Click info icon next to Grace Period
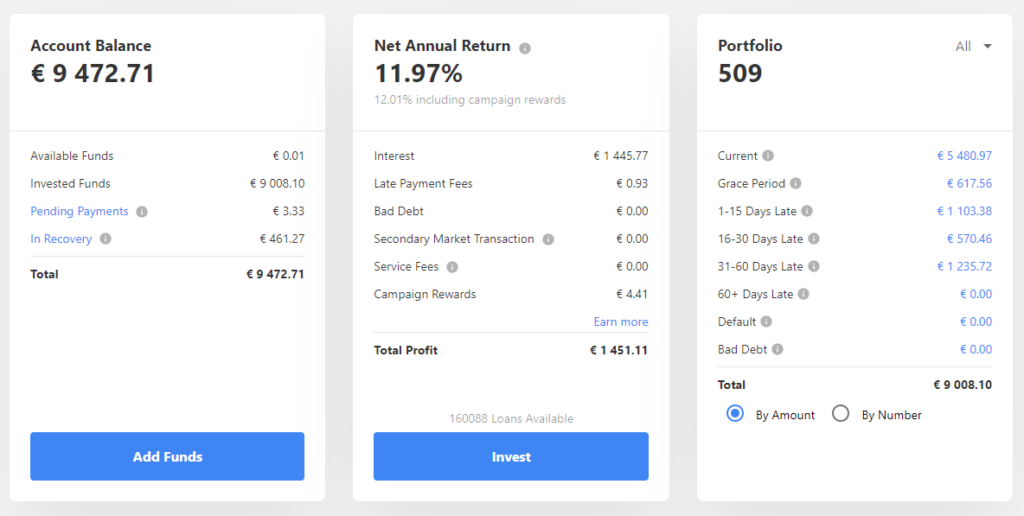1024x516 pixels. [x=796, y=184]
